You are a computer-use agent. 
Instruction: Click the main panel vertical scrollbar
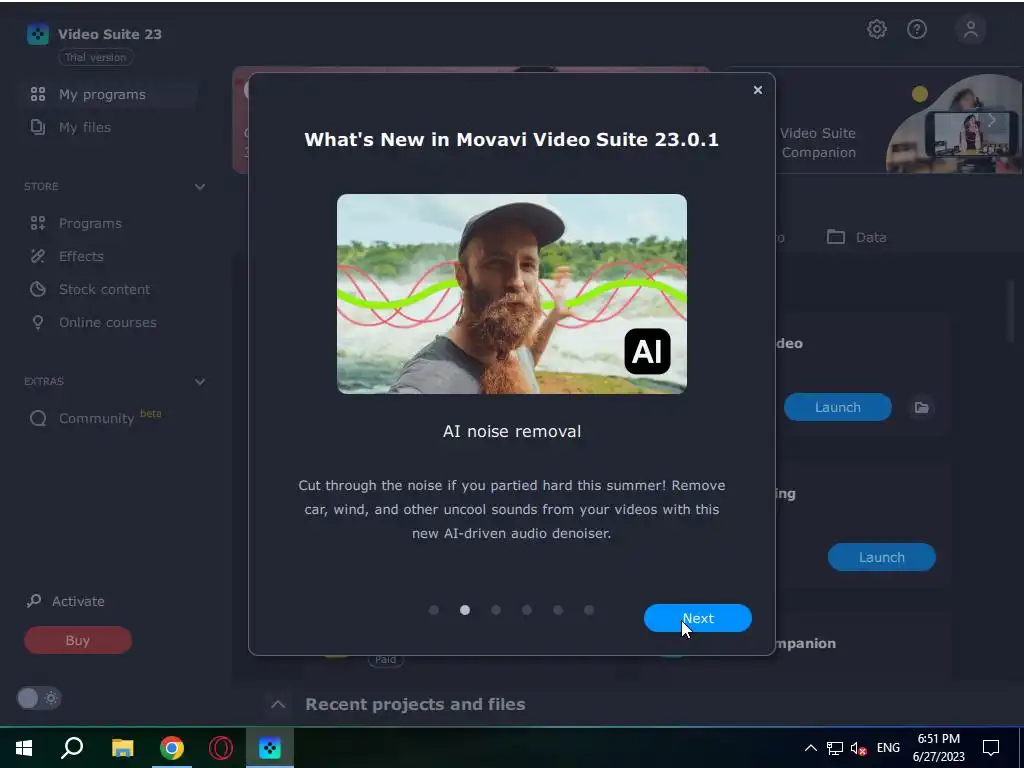coord(1012,312)
